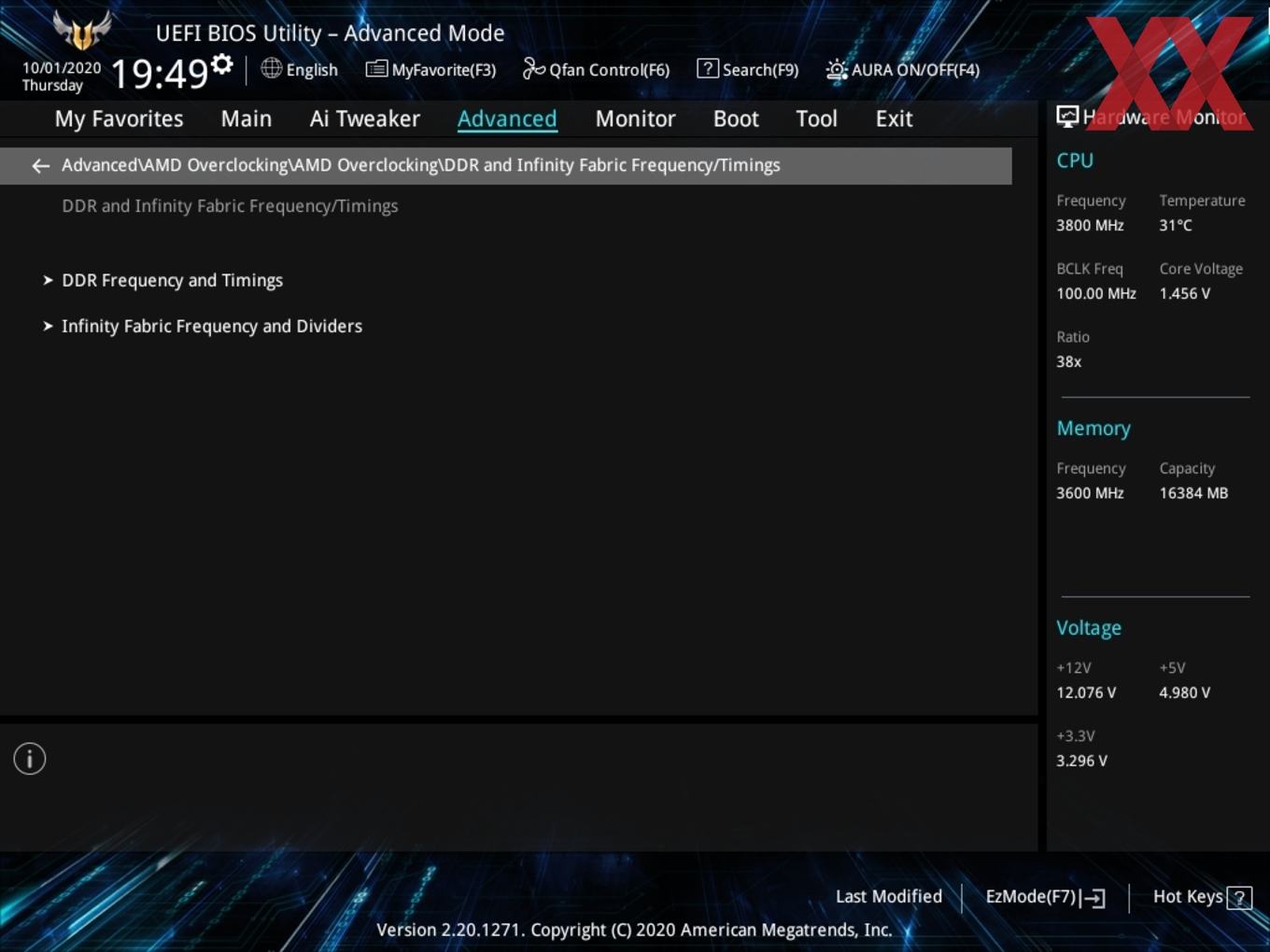Show Hot Keys list

pos(1188,896)
